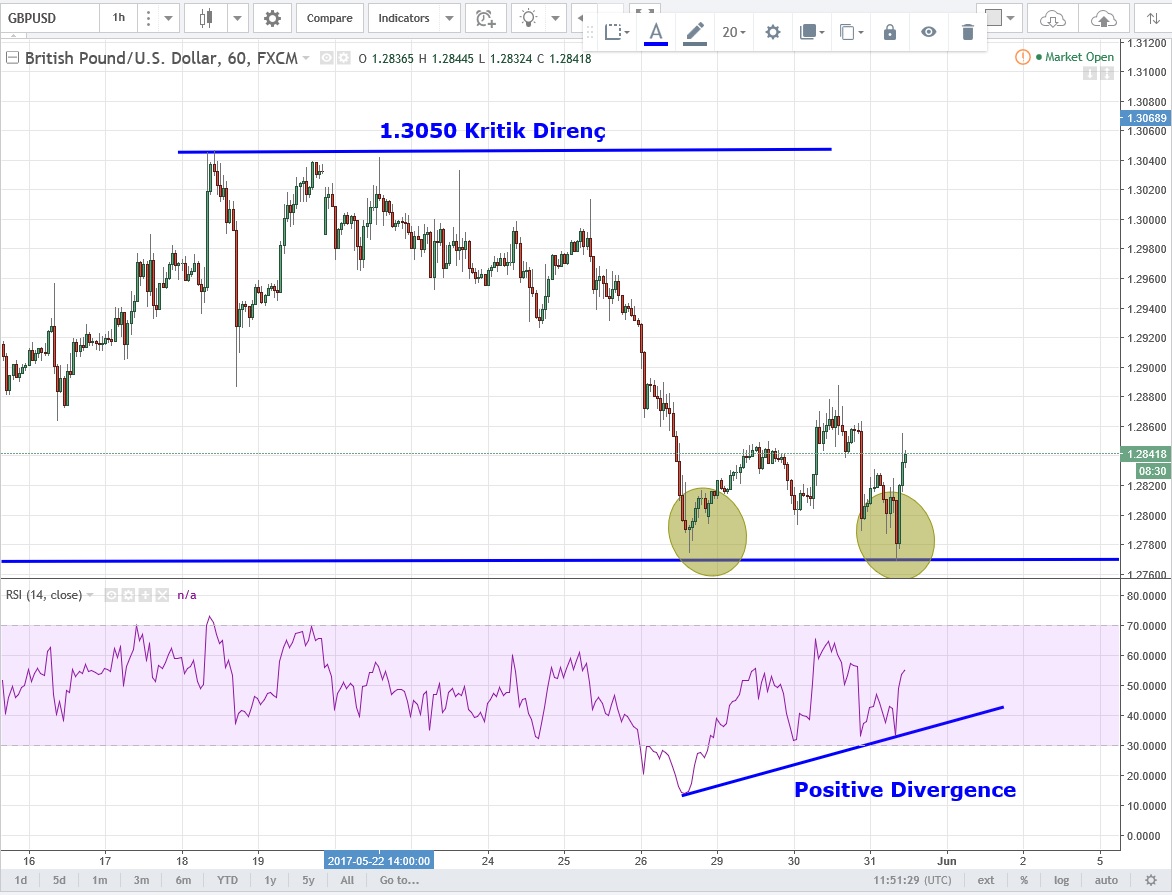Save chart layout with cloud upload icon
The width and height of the screenshot is (1172, 895).
pyautogui.click(x=1103, y=19)
